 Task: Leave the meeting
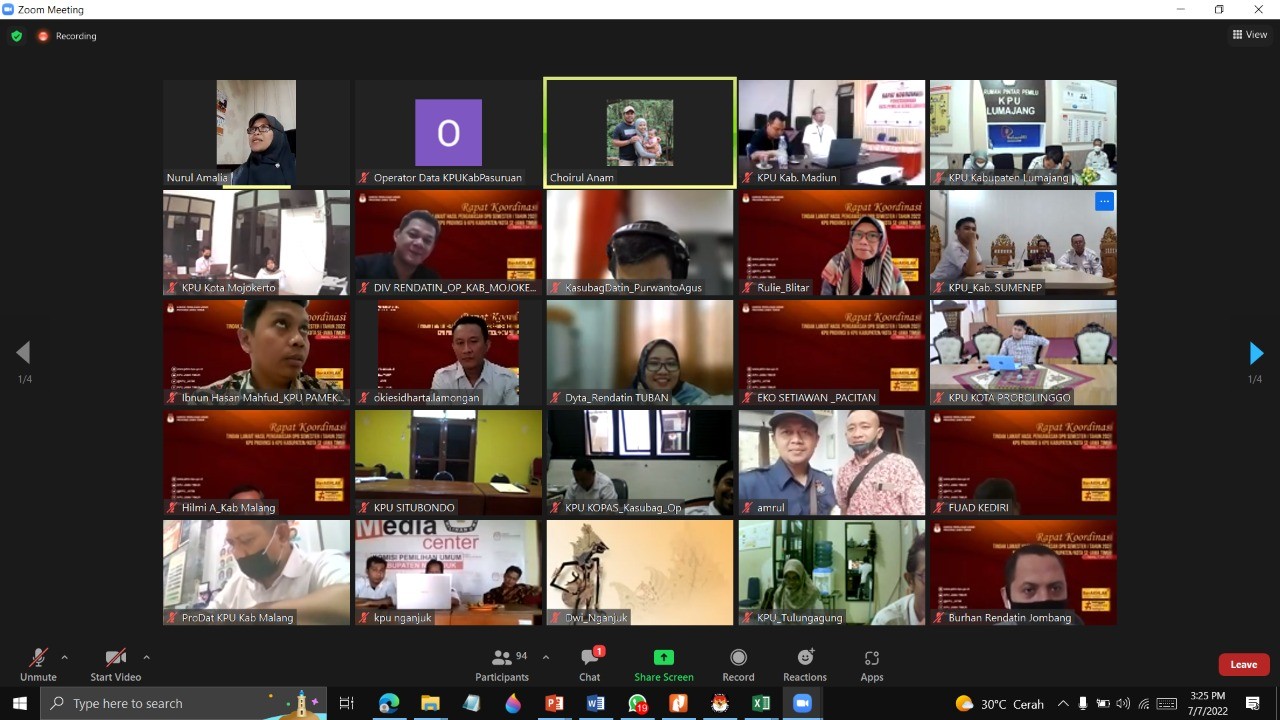pyautogui.click(x=1243, y=664)
